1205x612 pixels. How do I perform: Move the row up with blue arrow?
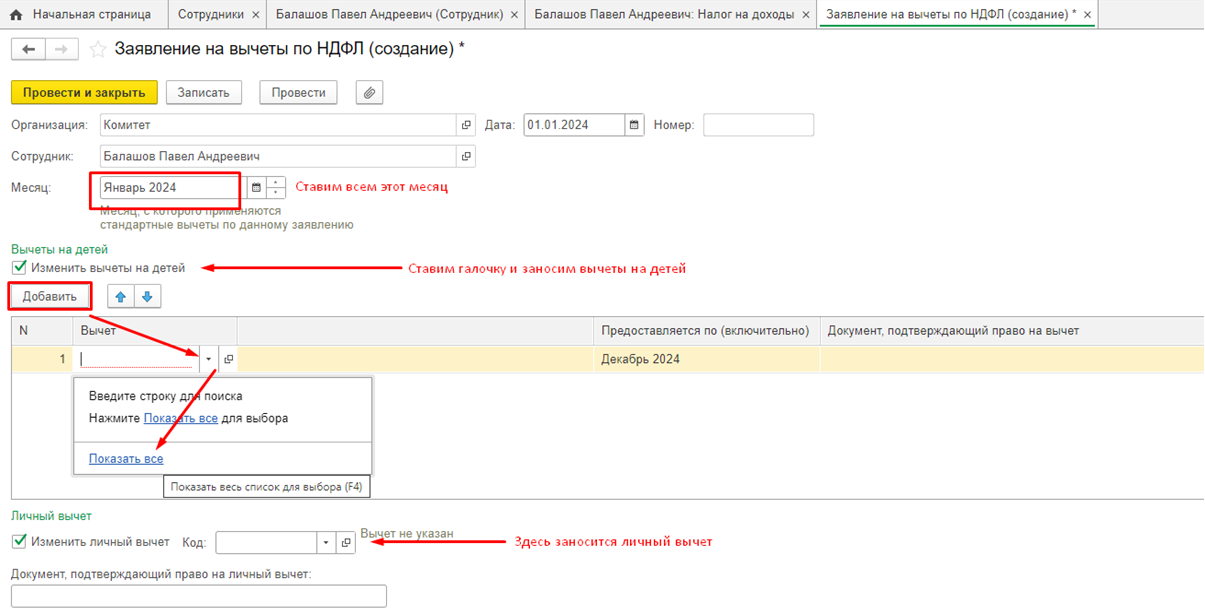[x=121, y=297]
